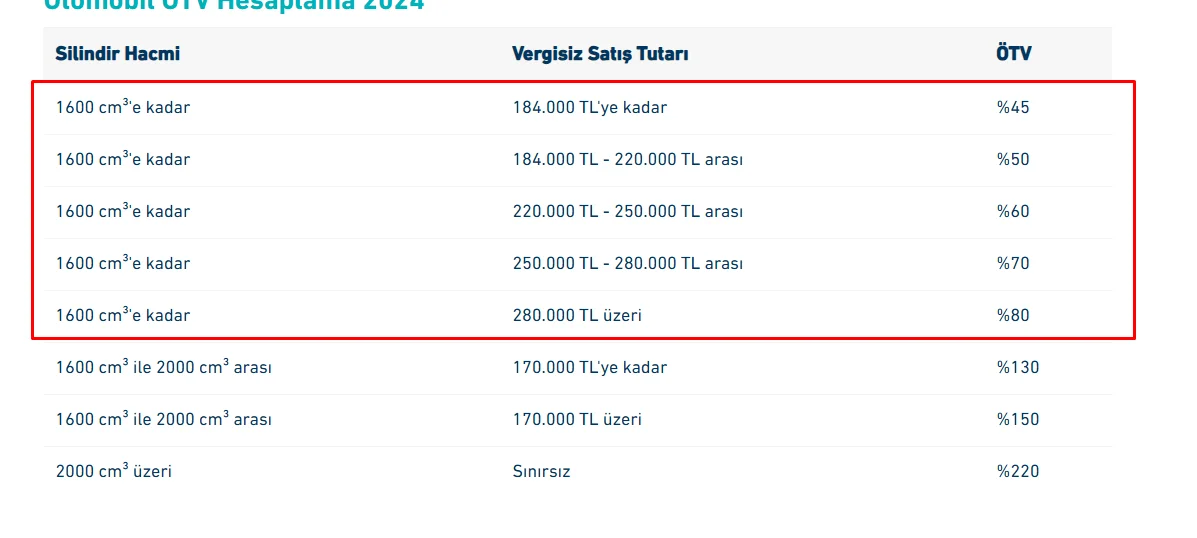Viewport: 1197px width, 538px height.
Task: Select the %50 ÖTV rate cell
Action: [x=1013, y=159]
